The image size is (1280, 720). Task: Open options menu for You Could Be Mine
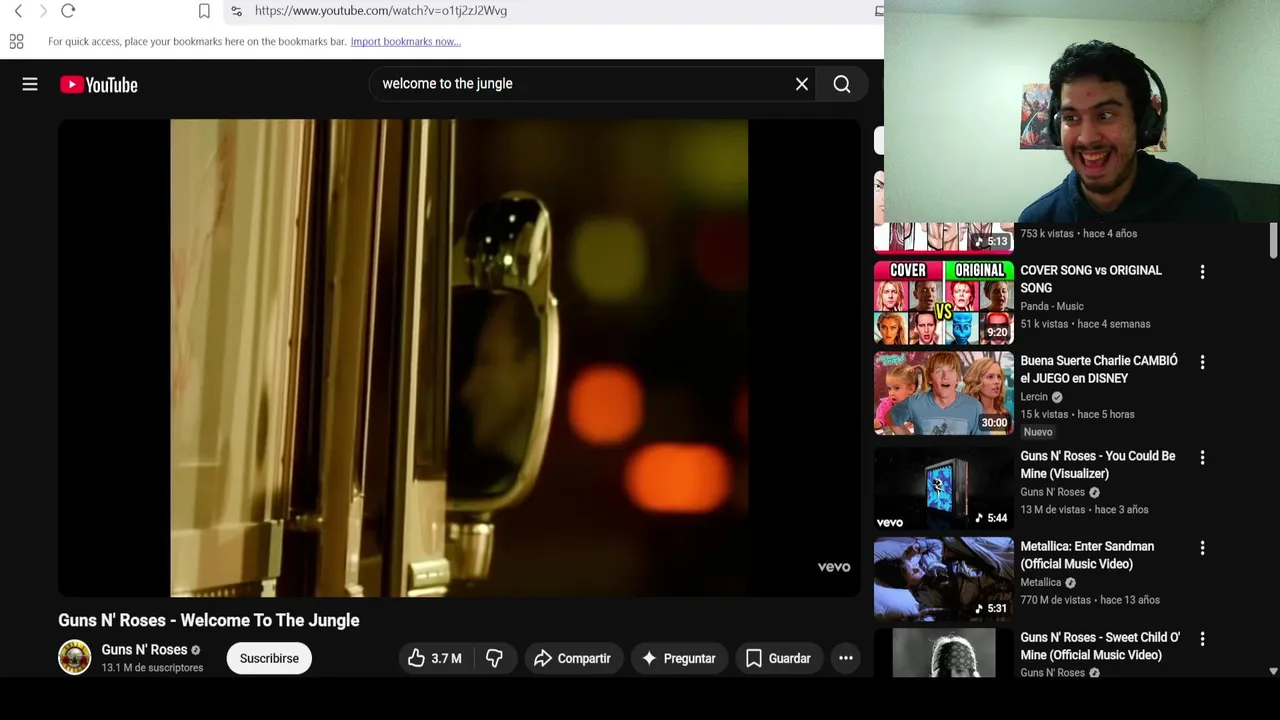pos(1202,457)
